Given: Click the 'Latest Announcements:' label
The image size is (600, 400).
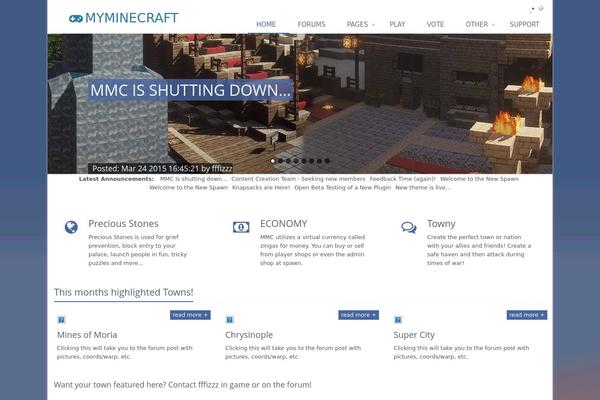Looking at the screenshot, I should [x=116, y=179].
